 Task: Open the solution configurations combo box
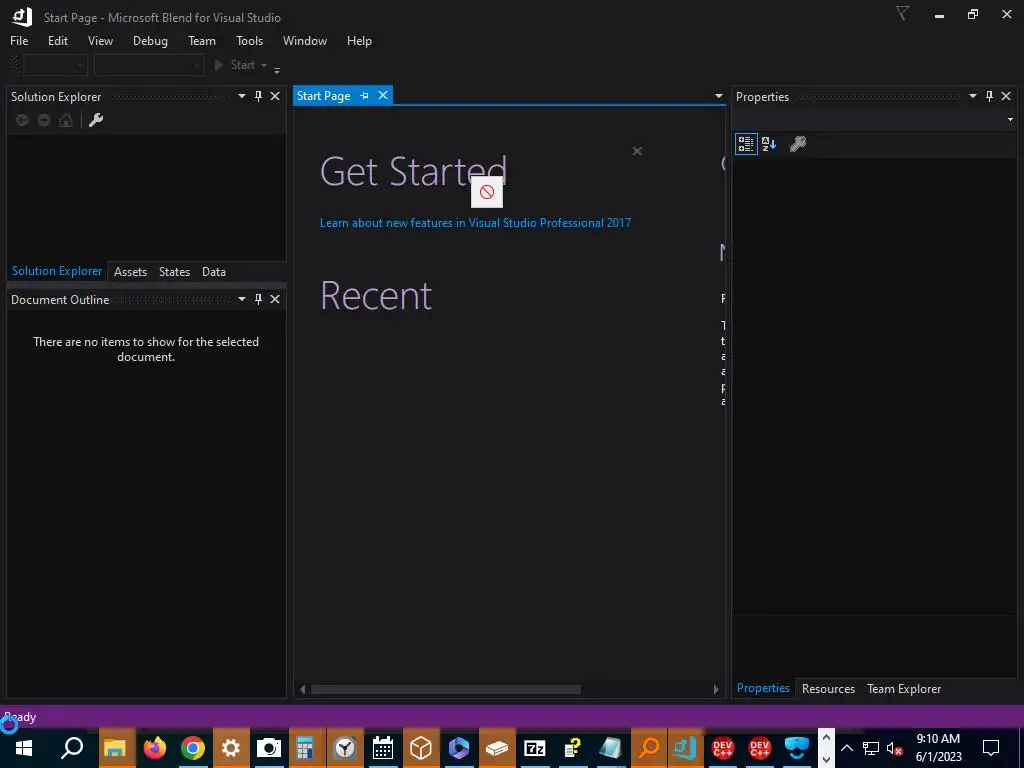pyautogui.click(x=55, y=65)
